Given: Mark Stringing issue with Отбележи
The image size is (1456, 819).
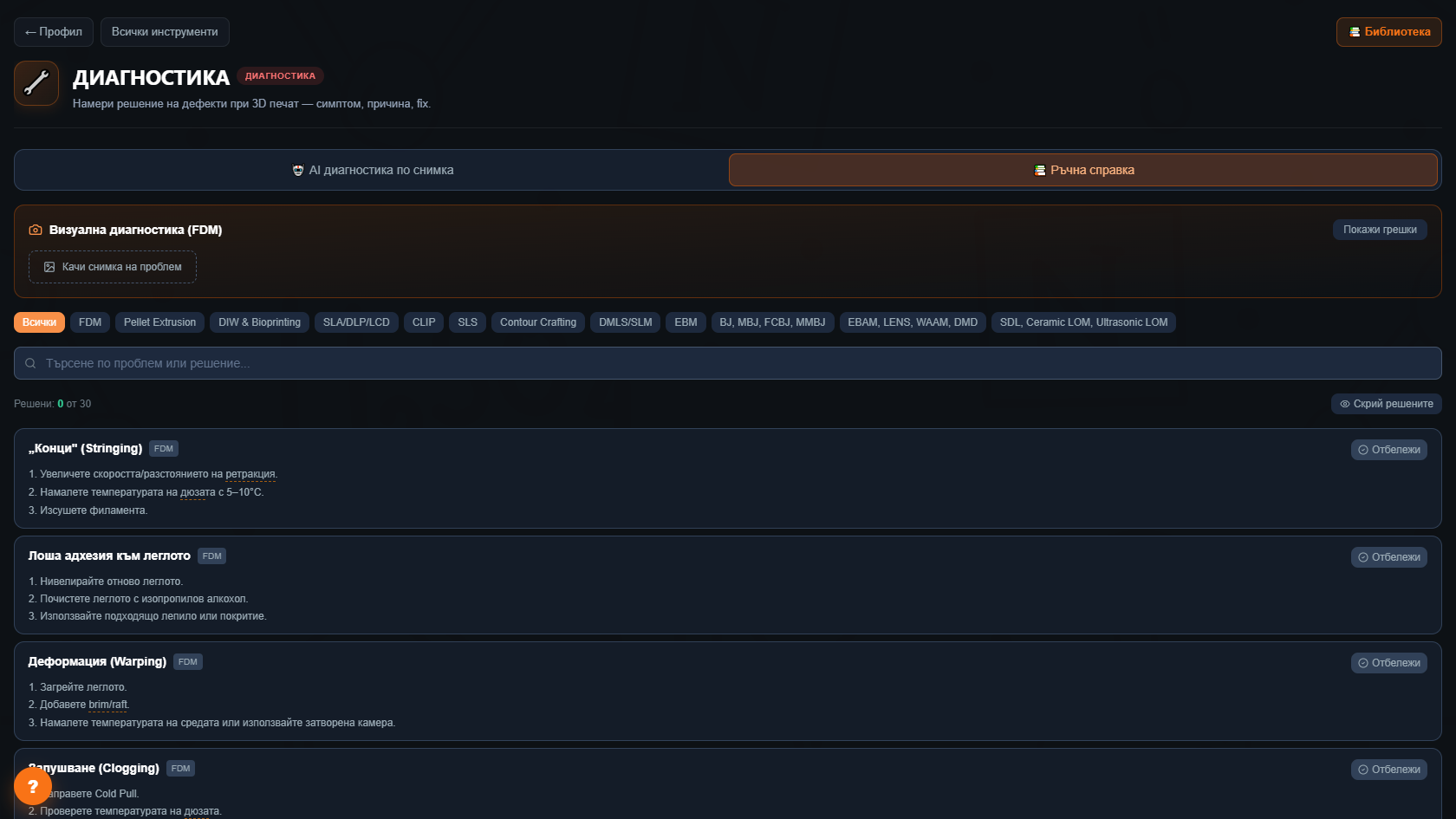Looking at the screenshot, I should click(x=1389, y=450).
